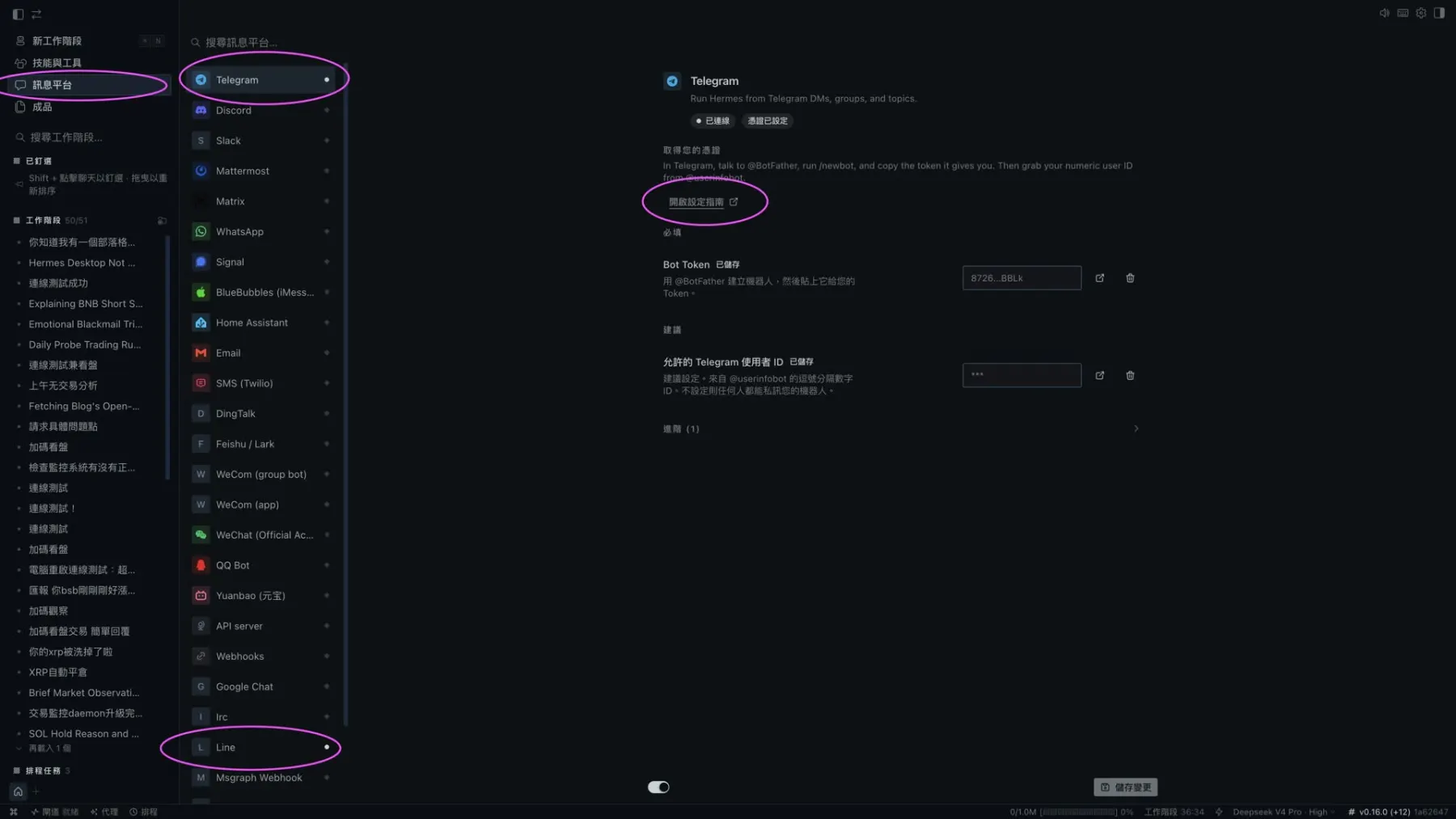Click context usage progress bar in status bar

tap(1078, 812)
